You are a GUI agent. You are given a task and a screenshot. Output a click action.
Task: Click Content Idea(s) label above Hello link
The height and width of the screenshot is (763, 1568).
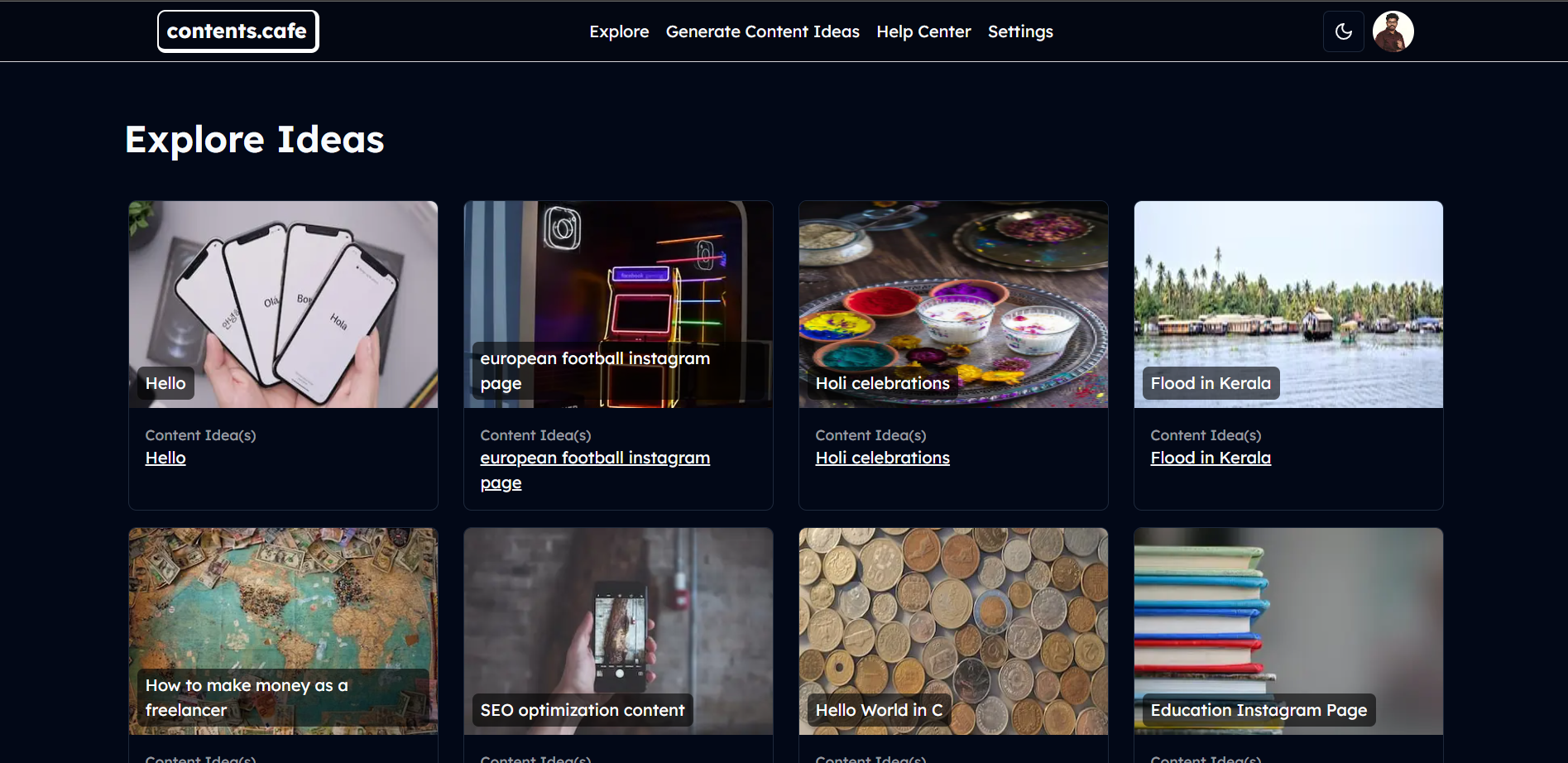tap(200, 435)
